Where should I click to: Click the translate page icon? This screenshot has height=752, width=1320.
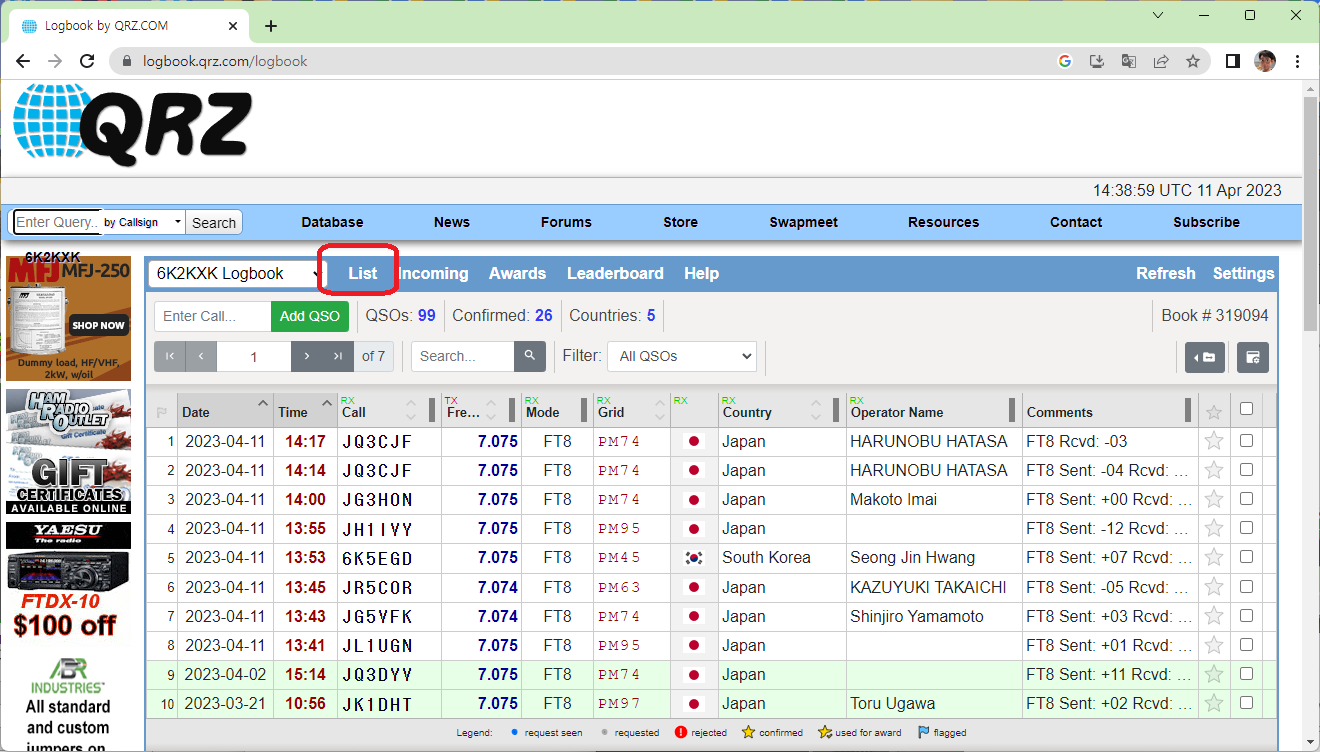coord(1129,61)
